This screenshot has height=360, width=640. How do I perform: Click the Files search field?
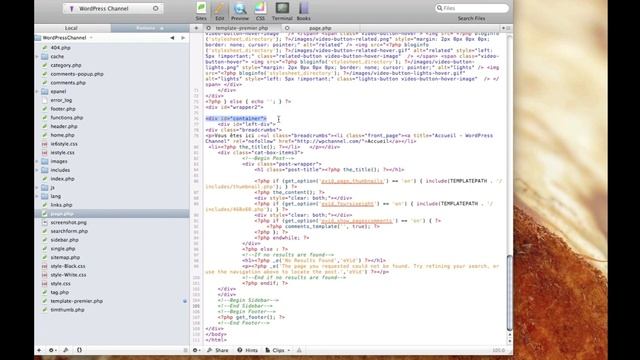click(x=471, y=8)
